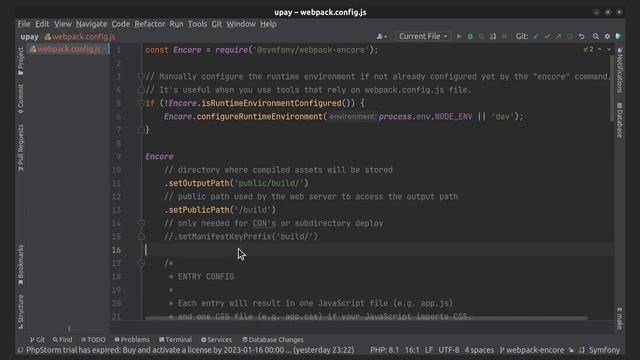This screenshot has height=360, width=640.
Task: Collapse the block comment fold on line 17
Action: [x=141, y=263]
